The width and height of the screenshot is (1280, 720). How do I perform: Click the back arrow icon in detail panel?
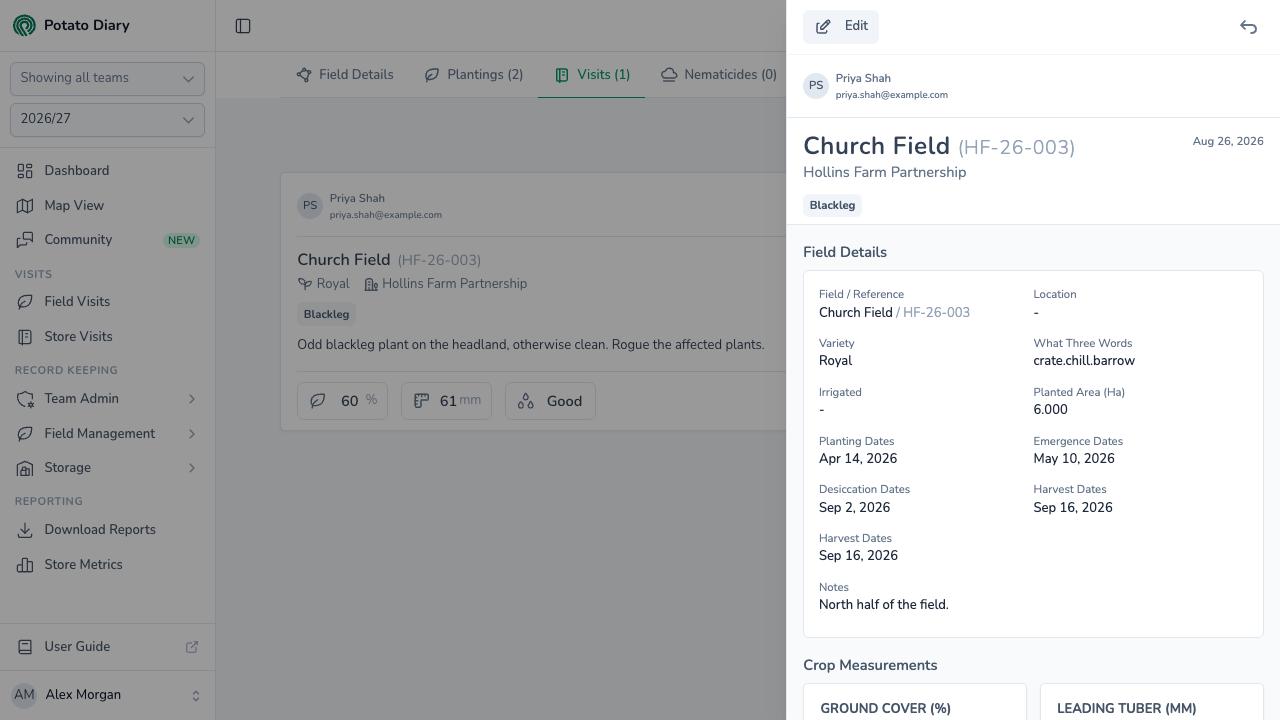(1248, 27)
